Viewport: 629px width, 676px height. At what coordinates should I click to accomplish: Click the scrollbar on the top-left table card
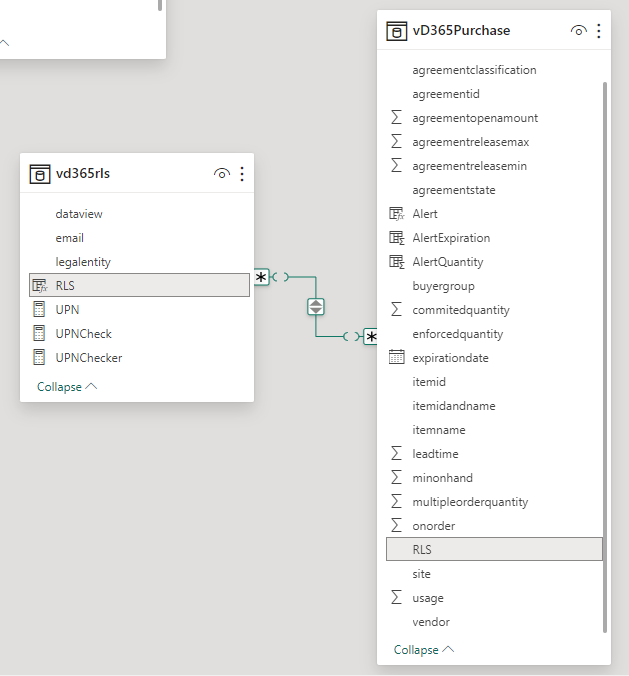(160, 5)
